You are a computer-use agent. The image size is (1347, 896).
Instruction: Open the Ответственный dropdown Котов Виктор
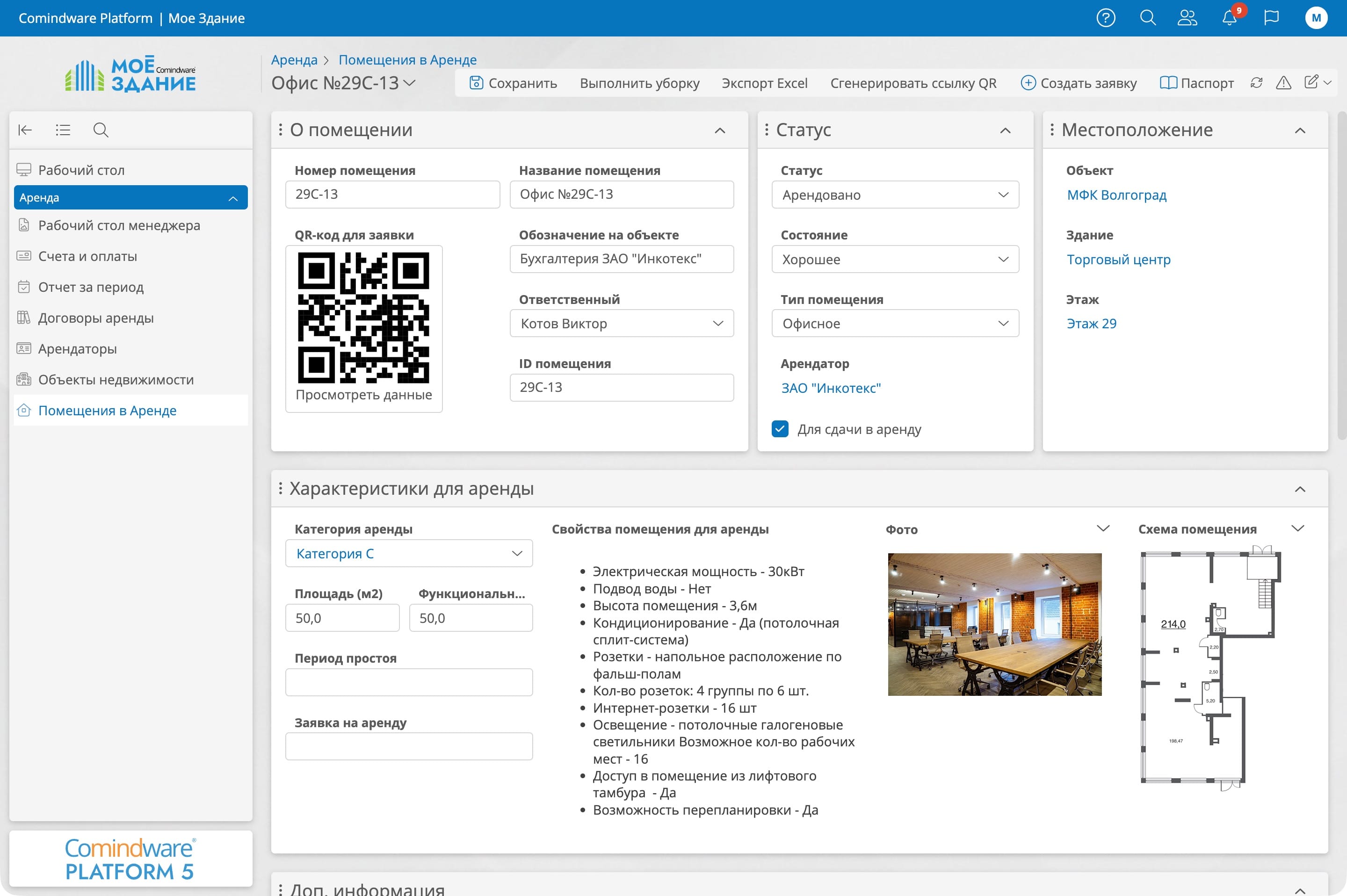pyautogui.click(x=621, y=324)
